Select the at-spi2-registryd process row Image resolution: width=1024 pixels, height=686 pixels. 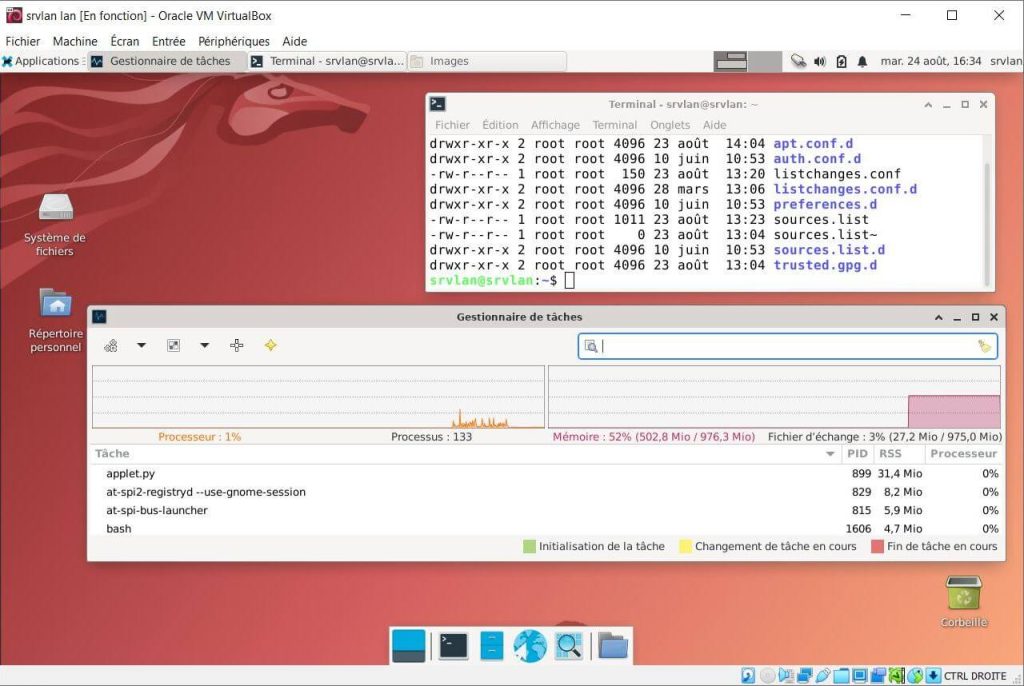(545, 492)
